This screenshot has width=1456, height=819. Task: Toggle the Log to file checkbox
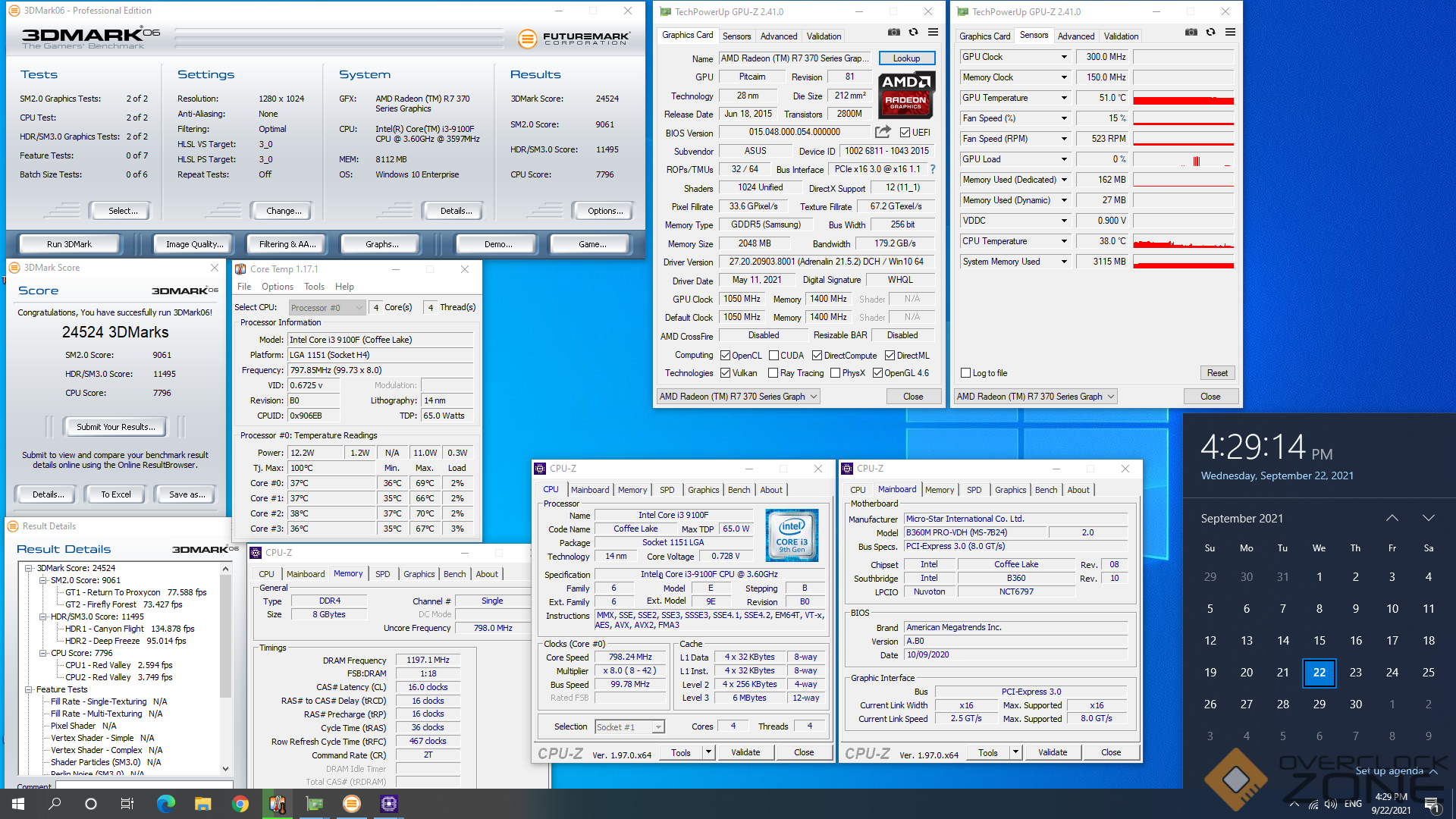(965, 373)
